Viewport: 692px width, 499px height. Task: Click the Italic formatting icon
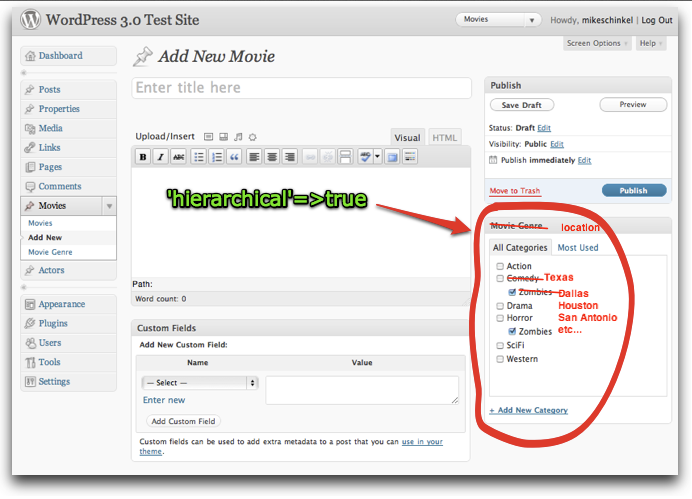[x=161, y=157]
